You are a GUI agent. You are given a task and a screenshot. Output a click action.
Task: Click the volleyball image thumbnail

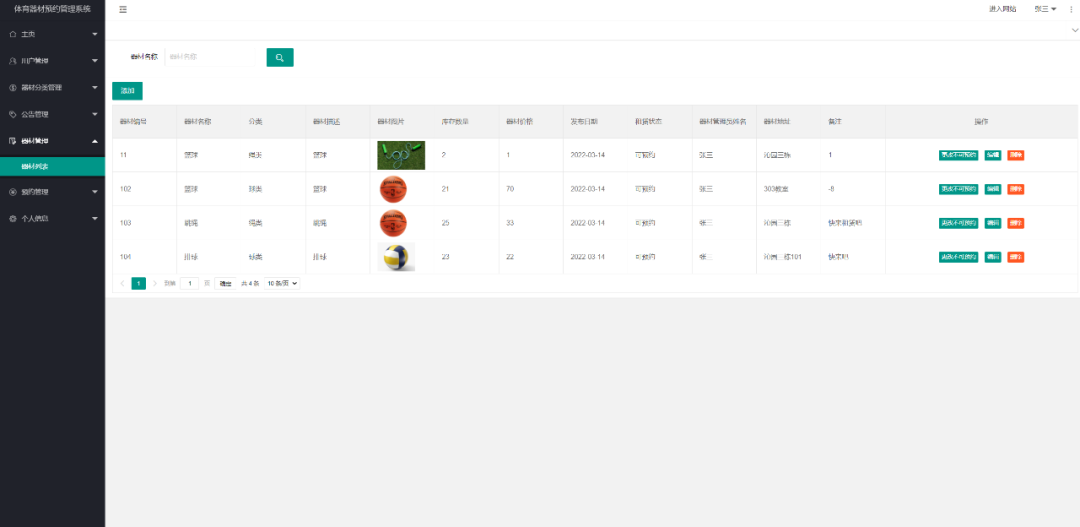coord(396,257)
